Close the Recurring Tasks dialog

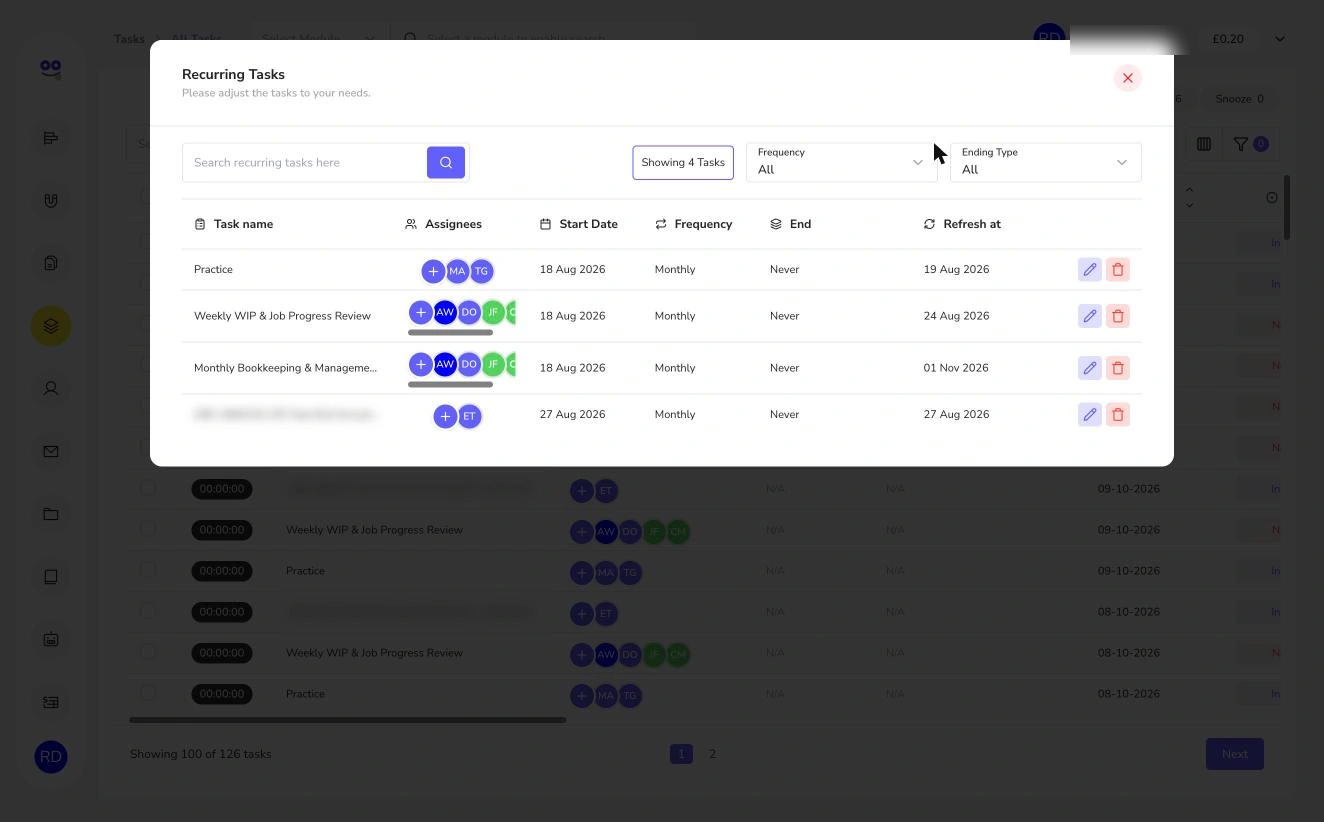coord(1128,78)
